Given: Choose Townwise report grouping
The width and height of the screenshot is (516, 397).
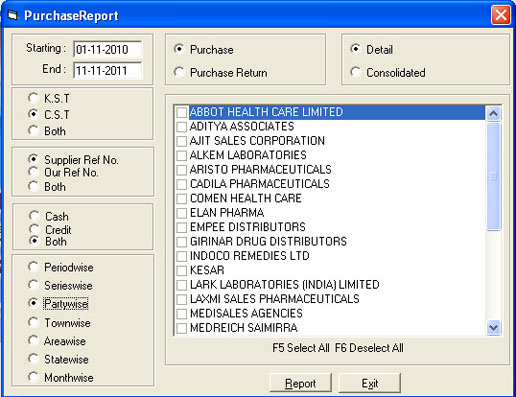Looking at the screenshot, I should 33,322.
